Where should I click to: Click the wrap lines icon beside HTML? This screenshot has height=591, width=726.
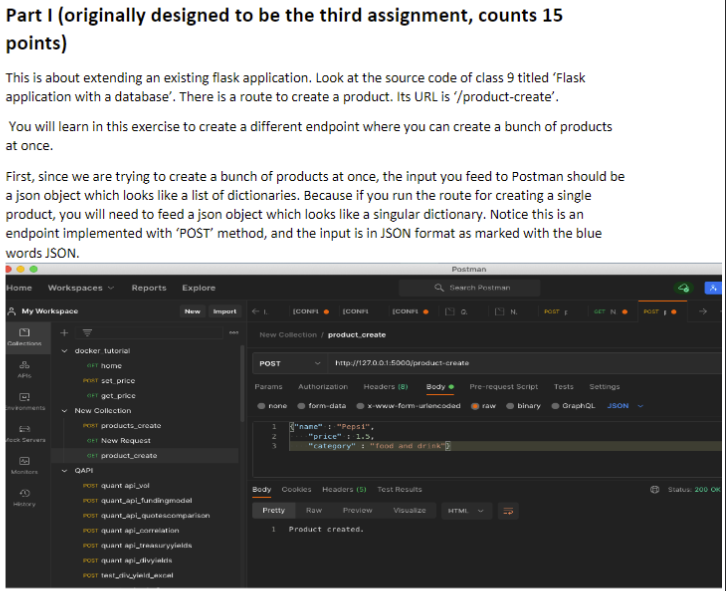pyautogui.click(x=508, y=511)
